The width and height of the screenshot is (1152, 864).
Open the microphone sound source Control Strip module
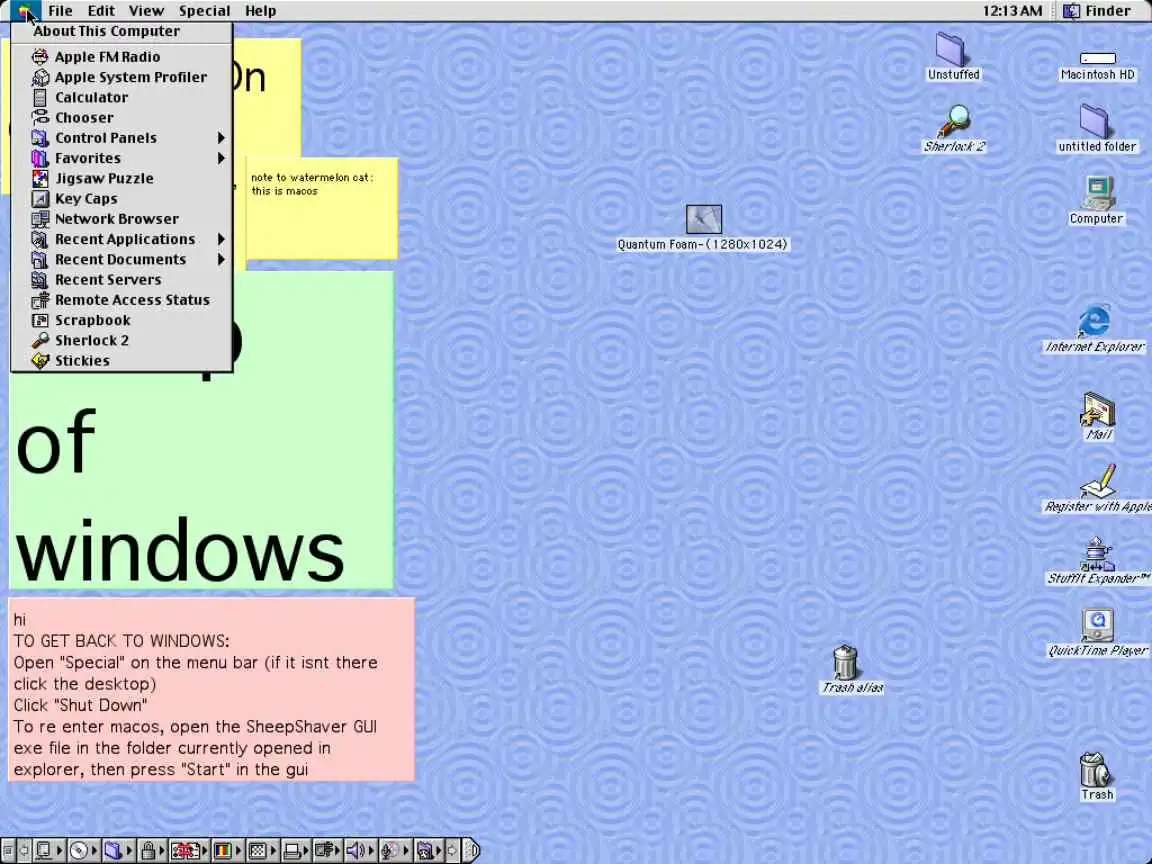[x=396, y=851]
